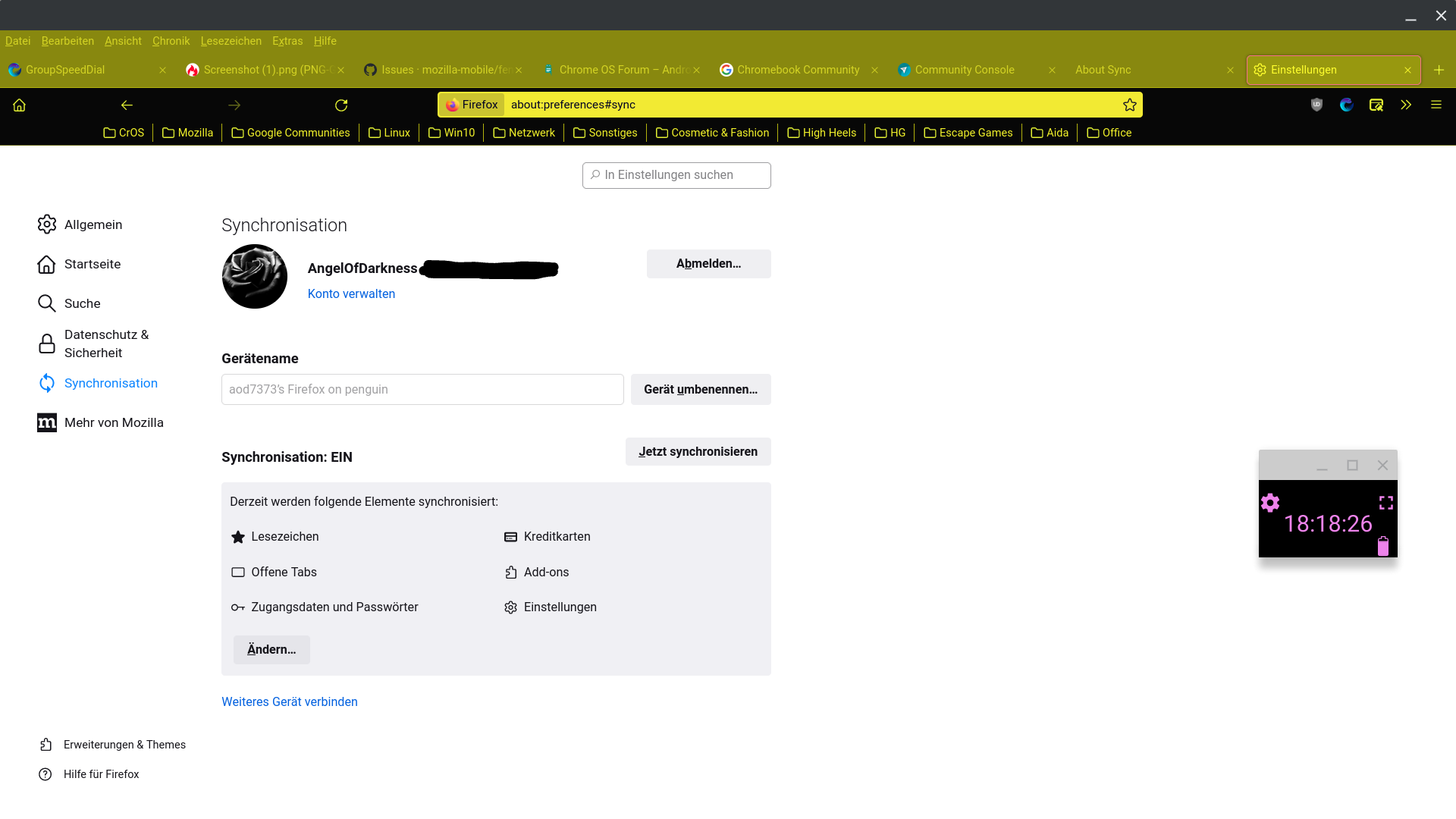
Task: Open the Konto verwalten link
Action: (351, 293)
